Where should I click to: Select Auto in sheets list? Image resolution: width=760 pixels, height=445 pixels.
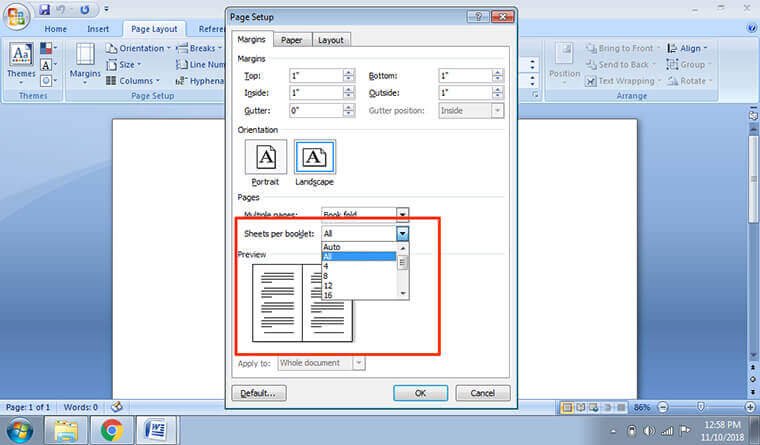coord(359,247)
